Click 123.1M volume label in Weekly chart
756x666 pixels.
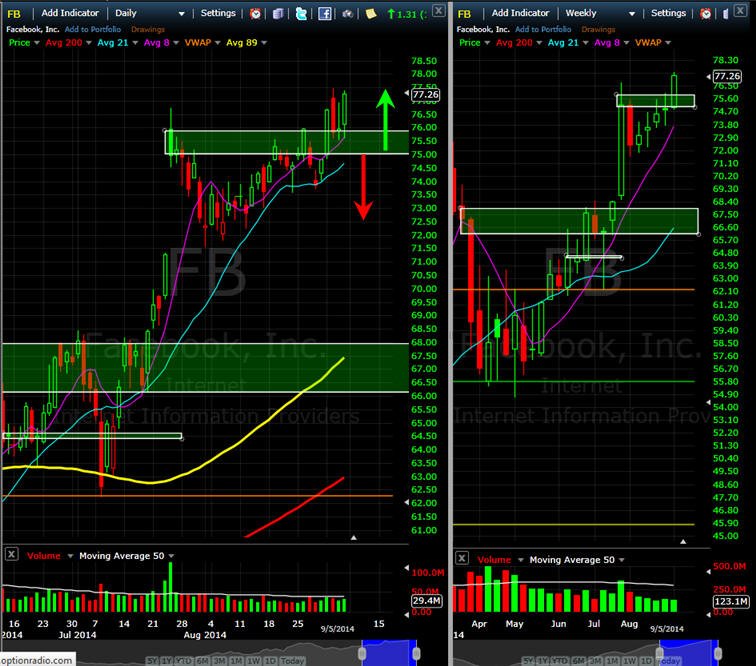point(730,601)
